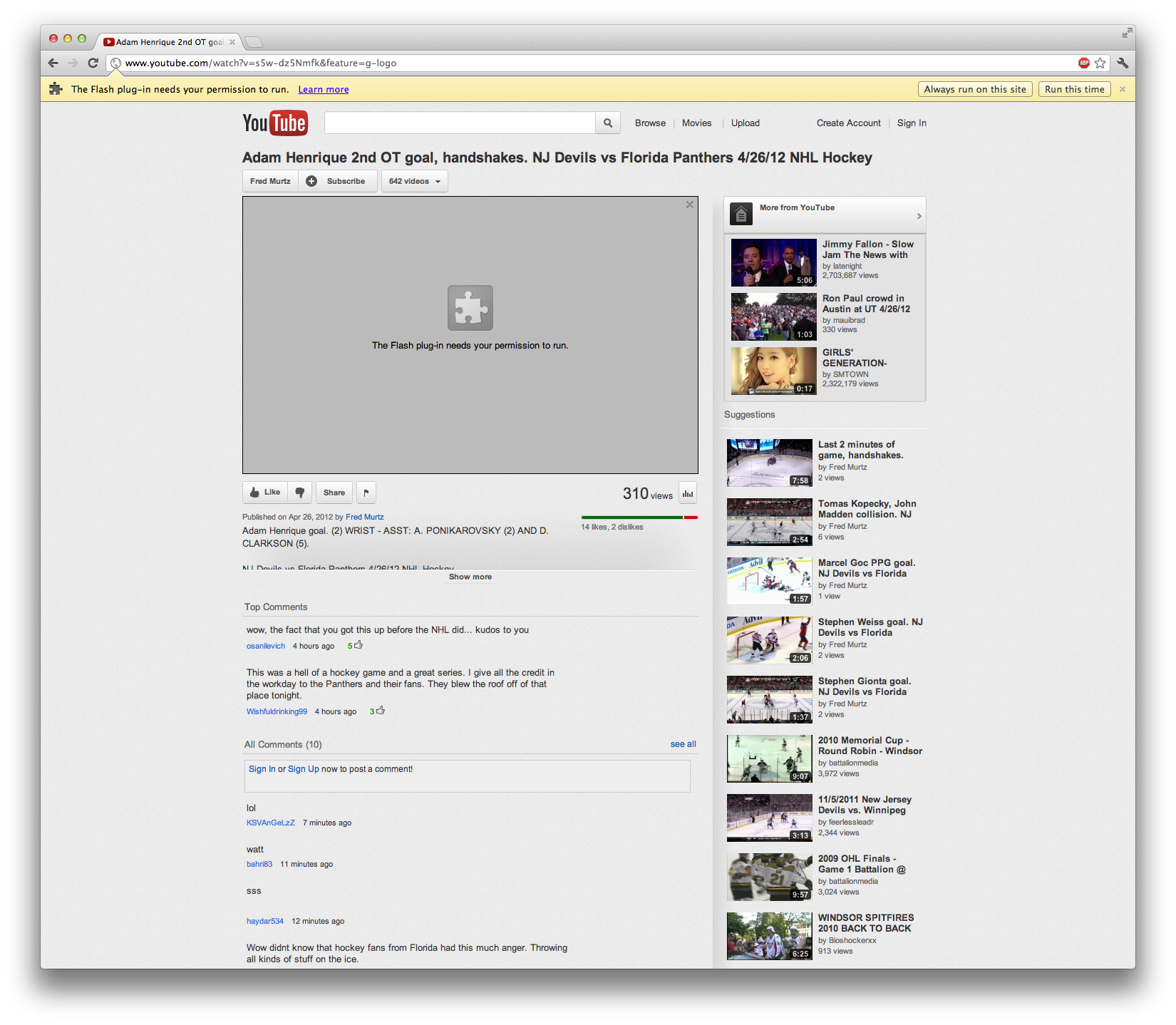Open the Jimmy Fallon Slow Jam thumbnail
This screenshot has width=1176, height=1025.
[774, 262]
